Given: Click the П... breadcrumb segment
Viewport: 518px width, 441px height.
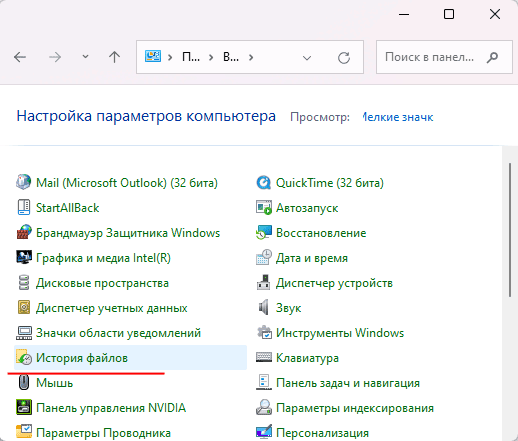Looking at the screenshot, I should click(x=191, y=57).
